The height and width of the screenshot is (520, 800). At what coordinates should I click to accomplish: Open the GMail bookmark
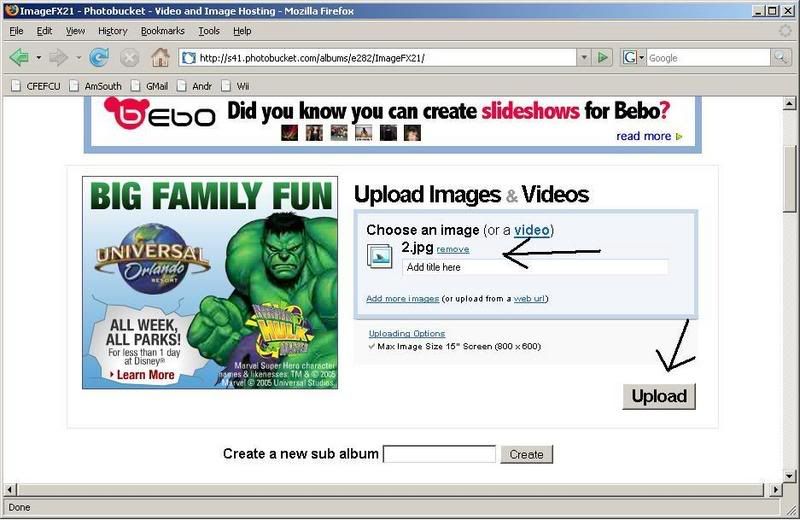coord(149,86)
